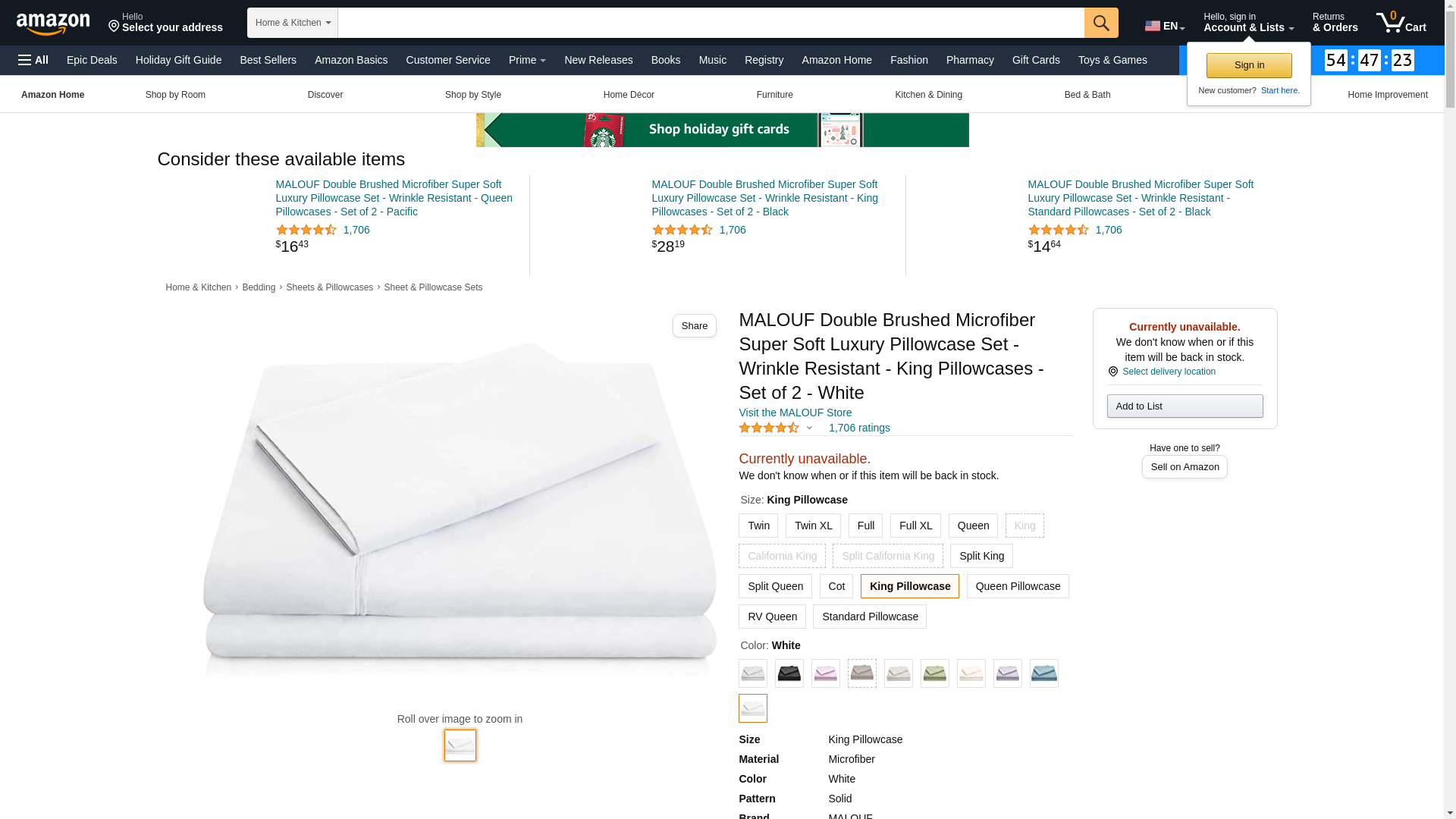The height and width of the screenshot is (819, 1456).
Task: Expand the Home & Kitchen search category dropdown
Action: 292,23
